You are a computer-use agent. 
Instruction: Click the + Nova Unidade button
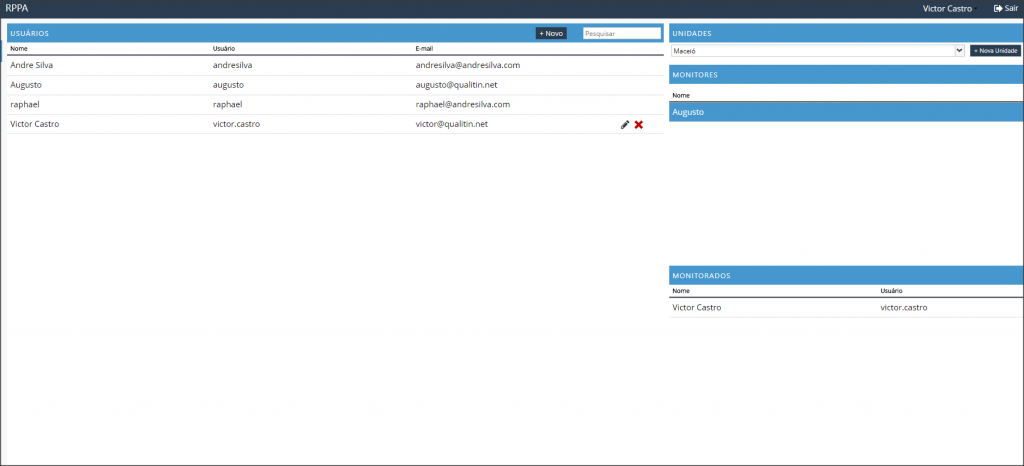click(x=995, y=50)
